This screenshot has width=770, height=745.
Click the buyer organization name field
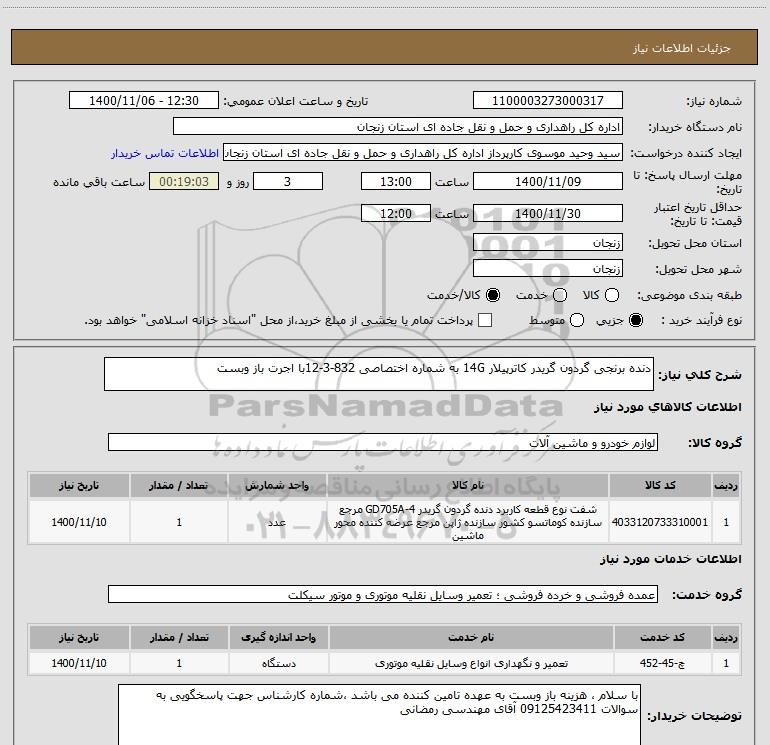pyautogui.click(x=398, y=127)
